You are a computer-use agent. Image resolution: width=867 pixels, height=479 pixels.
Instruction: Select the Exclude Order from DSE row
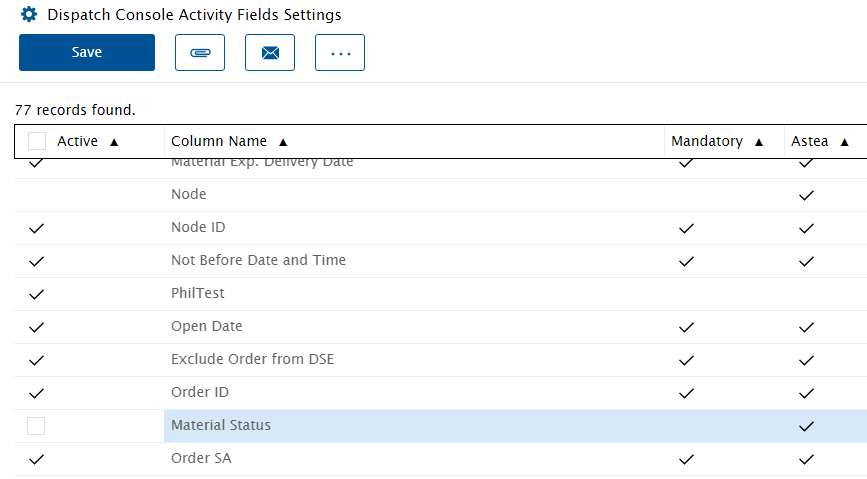[x=441, y=360]
